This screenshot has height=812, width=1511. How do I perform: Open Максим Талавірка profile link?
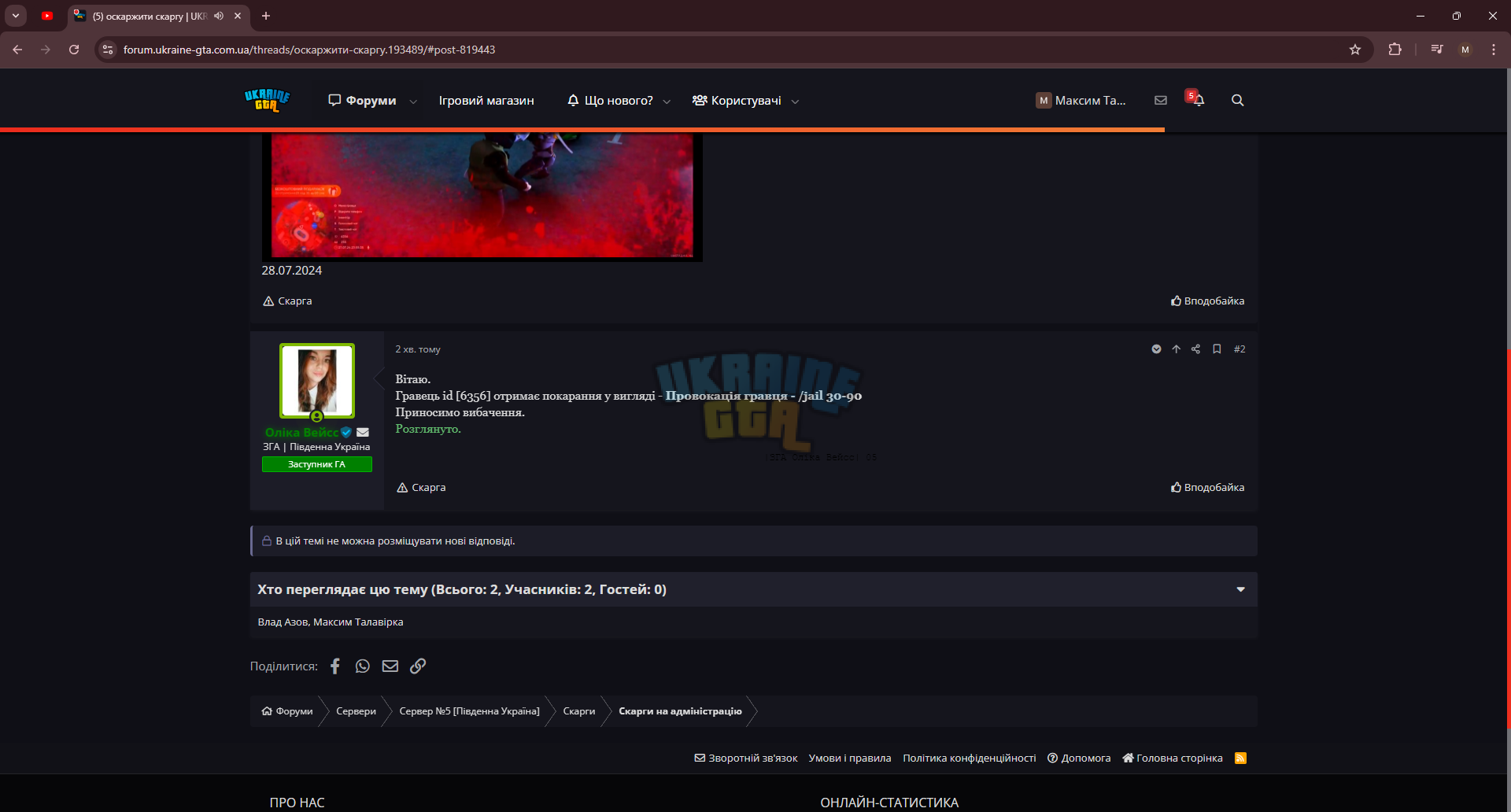click(358, 622)
